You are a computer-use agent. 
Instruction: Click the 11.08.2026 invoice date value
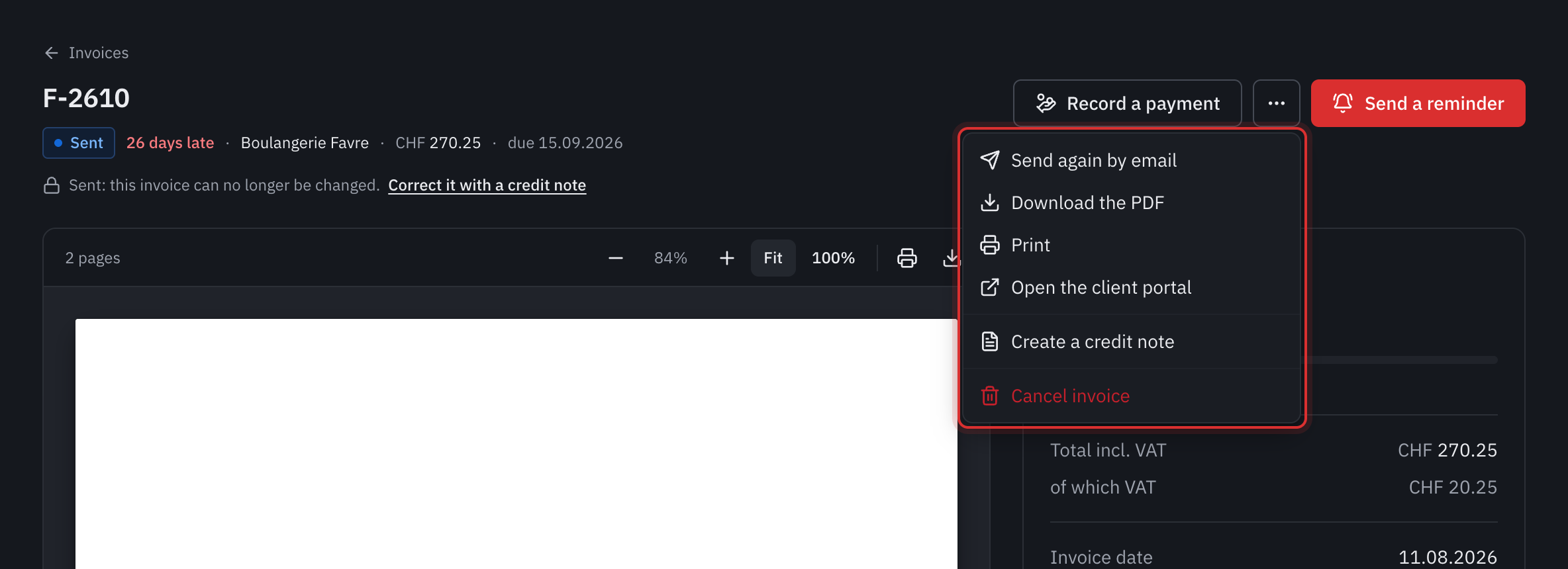pyautogui.click(x=1447, y=558)
